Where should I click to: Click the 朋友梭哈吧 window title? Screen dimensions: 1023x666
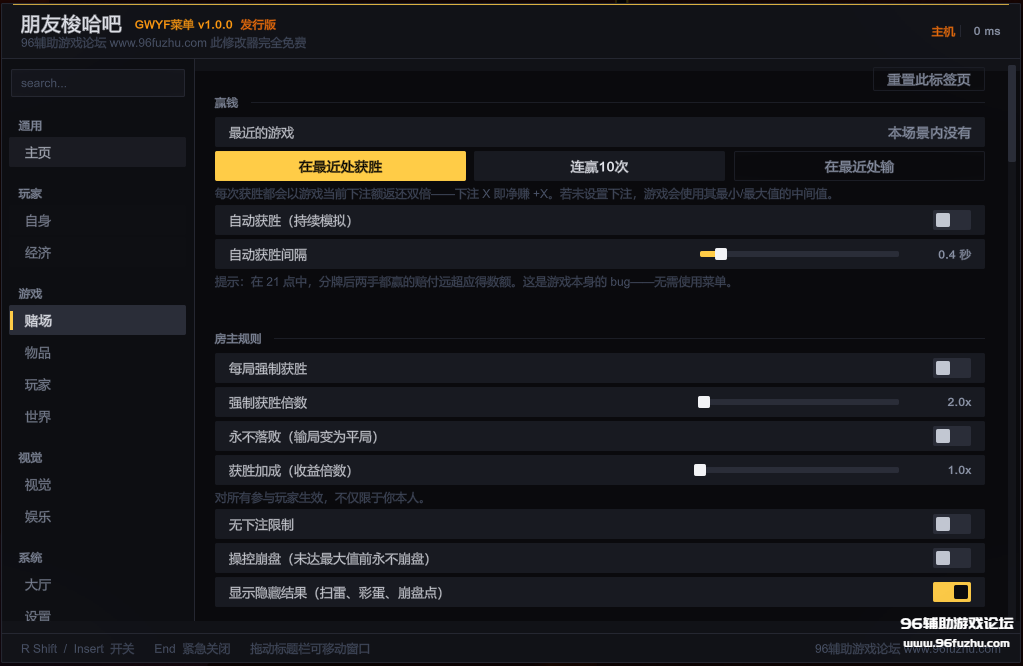[x=71, y=24]
